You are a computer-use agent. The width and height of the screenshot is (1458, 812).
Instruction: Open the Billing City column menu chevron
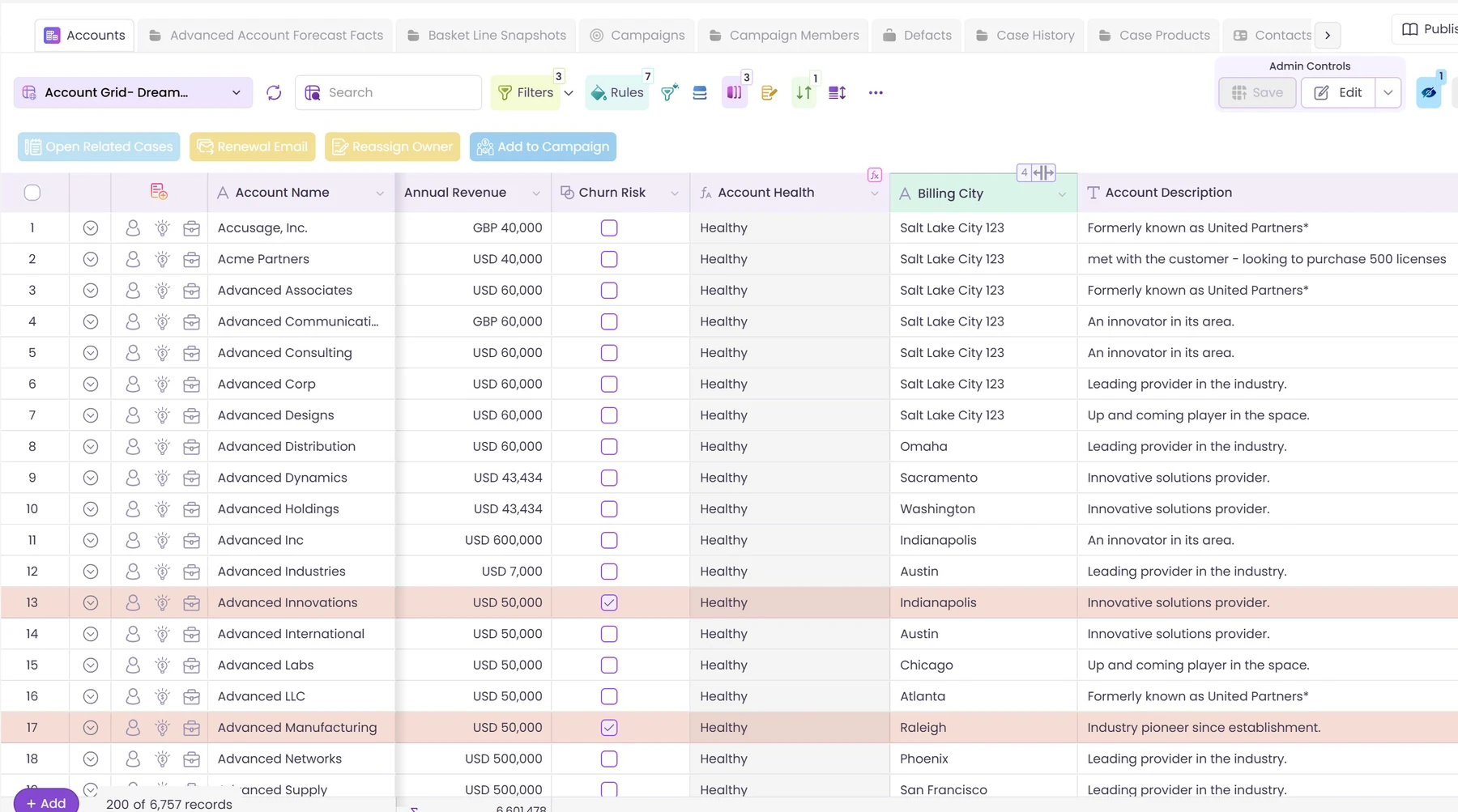pyautogui.click(x=1062, y=194)
